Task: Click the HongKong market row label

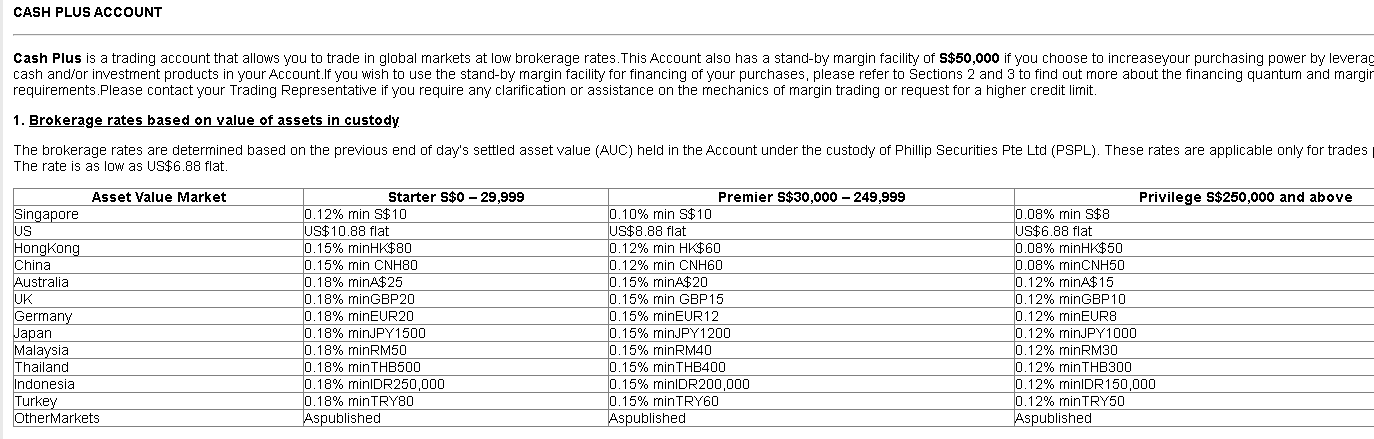Action: coord(47,248)
